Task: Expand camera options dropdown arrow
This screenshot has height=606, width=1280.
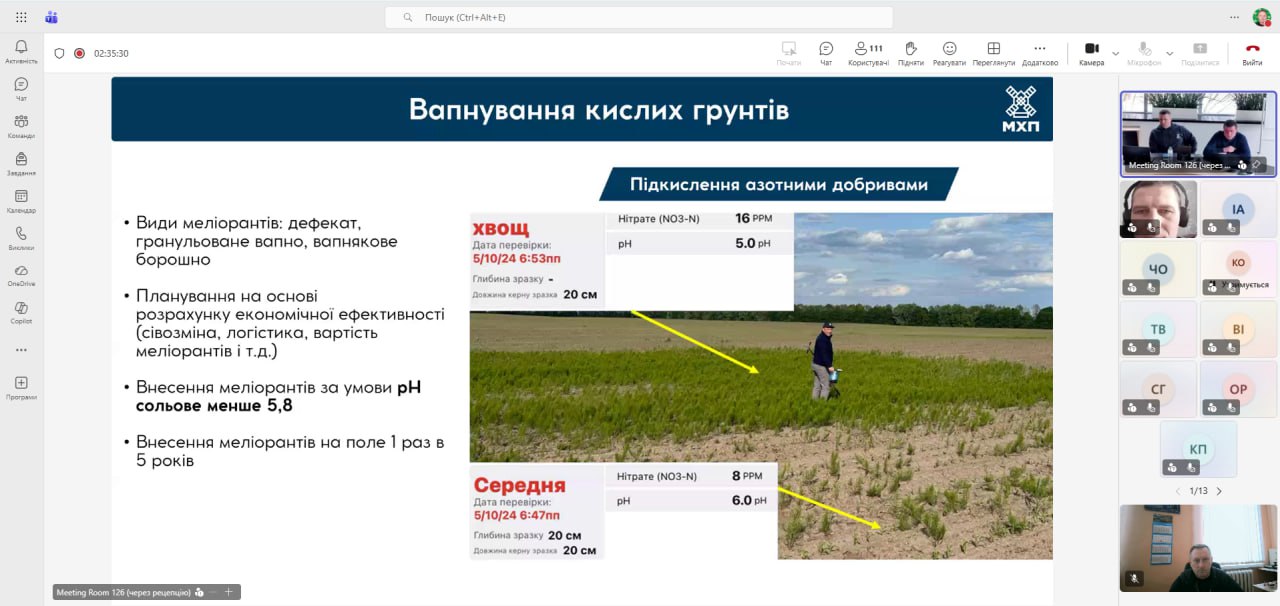Action: 1116,53
